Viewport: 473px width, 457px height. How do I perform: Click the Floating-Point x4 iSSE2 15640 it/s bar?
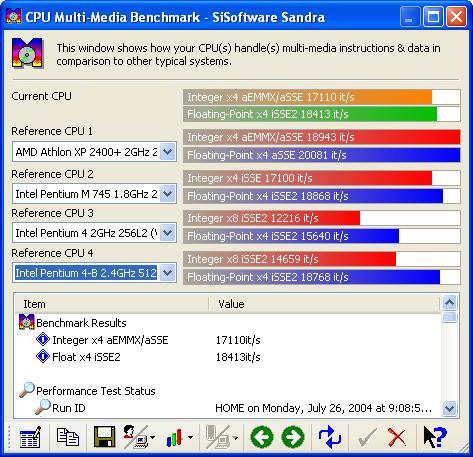[x=322, y=236]
